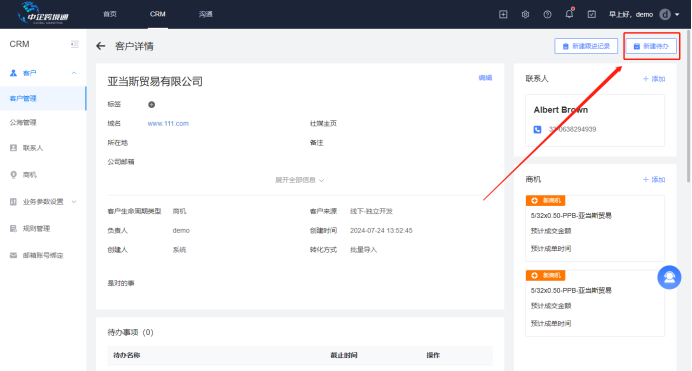Click the 商机 lightbulb icon in sidebar
Image resolution: width=692 pixels, height=371 pixels.
[x=13, y=175]
